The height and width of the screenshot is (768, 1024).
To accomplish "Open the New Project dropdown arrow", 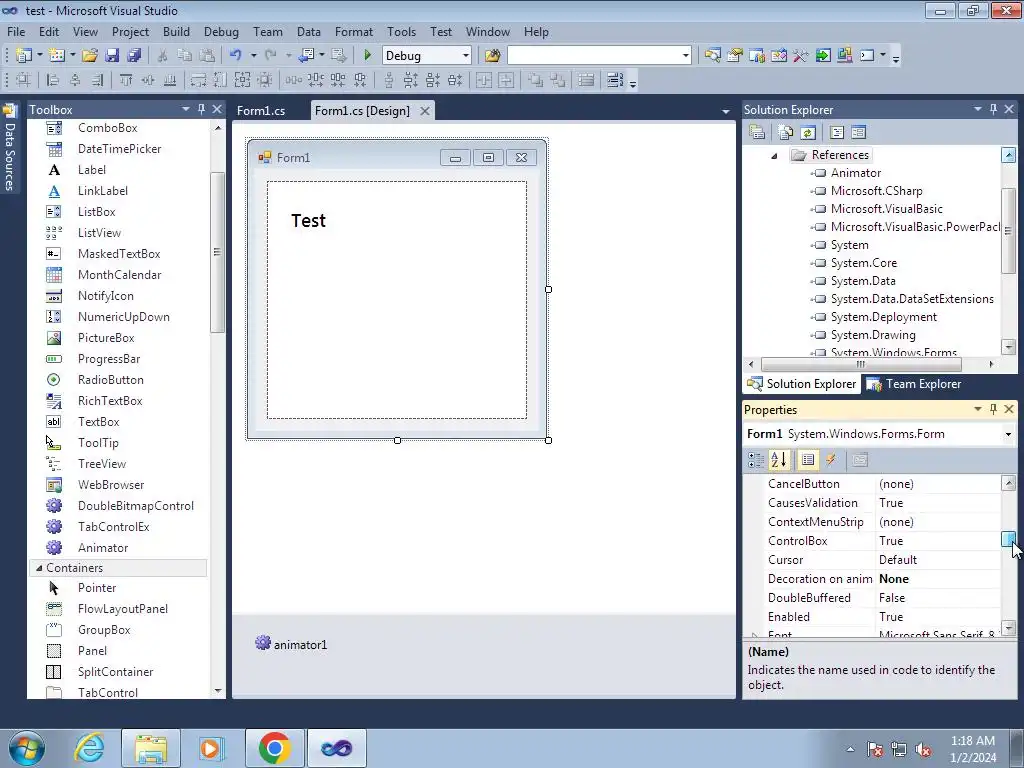I will pos(40,56).
